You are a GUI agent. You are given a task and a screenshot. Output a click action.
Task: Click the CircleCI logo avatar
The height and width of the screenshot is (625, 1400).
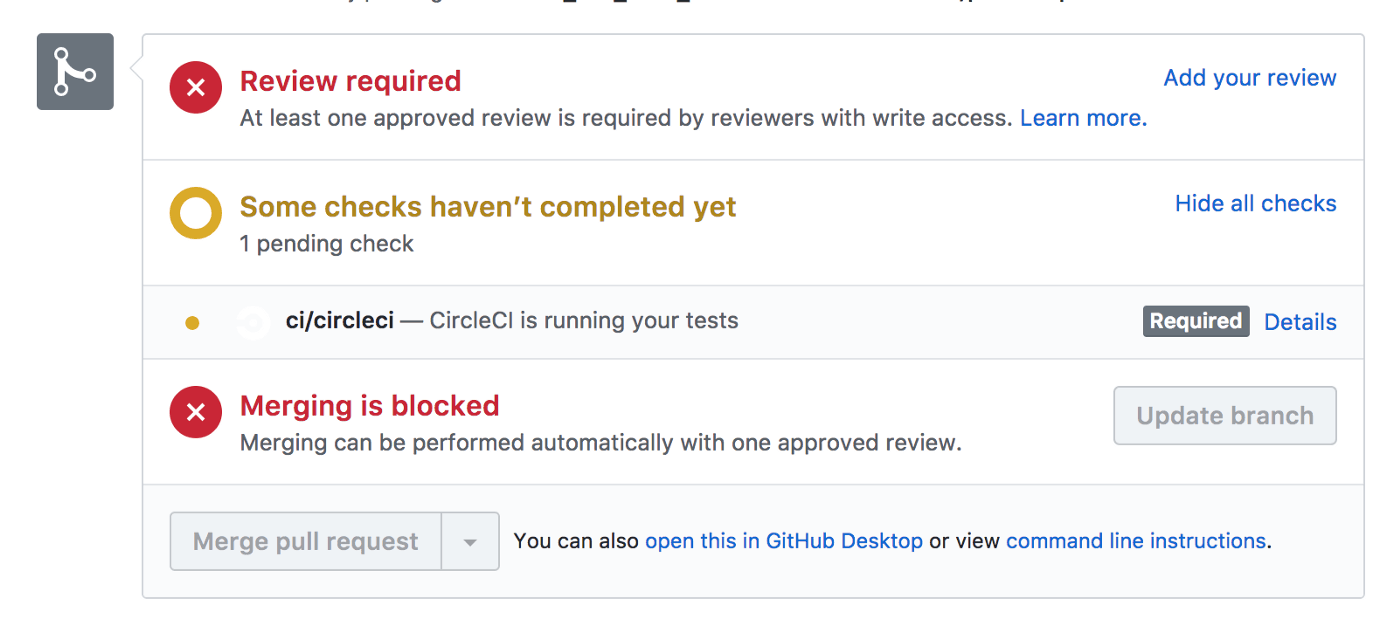pos(253,322)
